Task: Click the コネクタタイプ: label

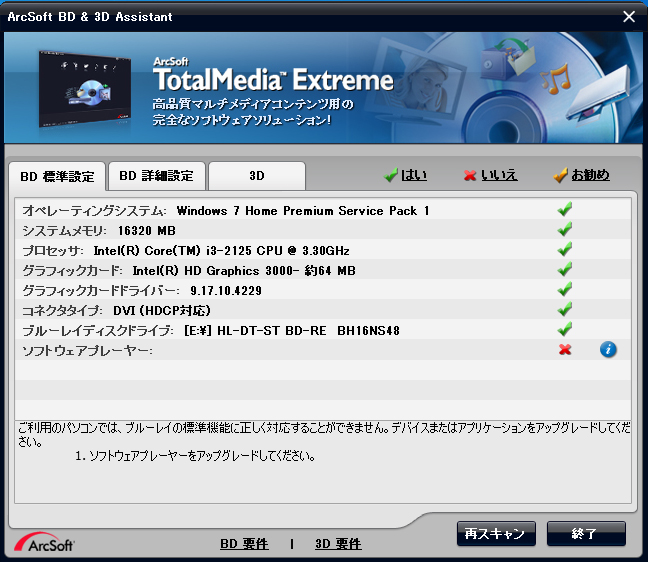Action: coord(62,310)
